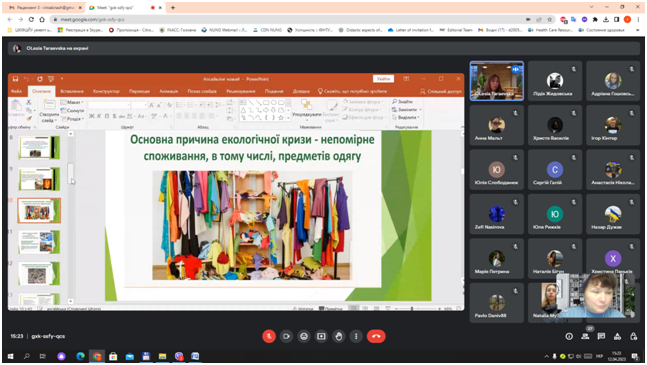Click the Format Painter brush icon
647x365 pixels.
(28, 119)
